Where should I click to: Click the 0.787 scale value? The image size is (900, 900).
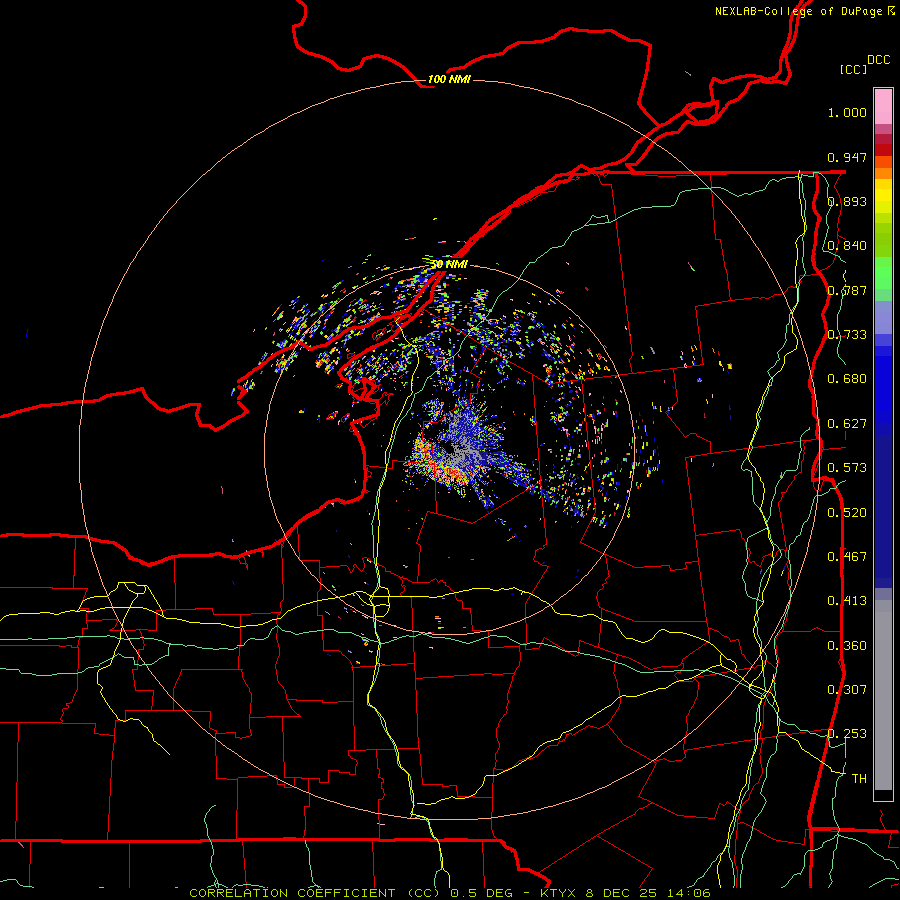click(x=847, y=290)
